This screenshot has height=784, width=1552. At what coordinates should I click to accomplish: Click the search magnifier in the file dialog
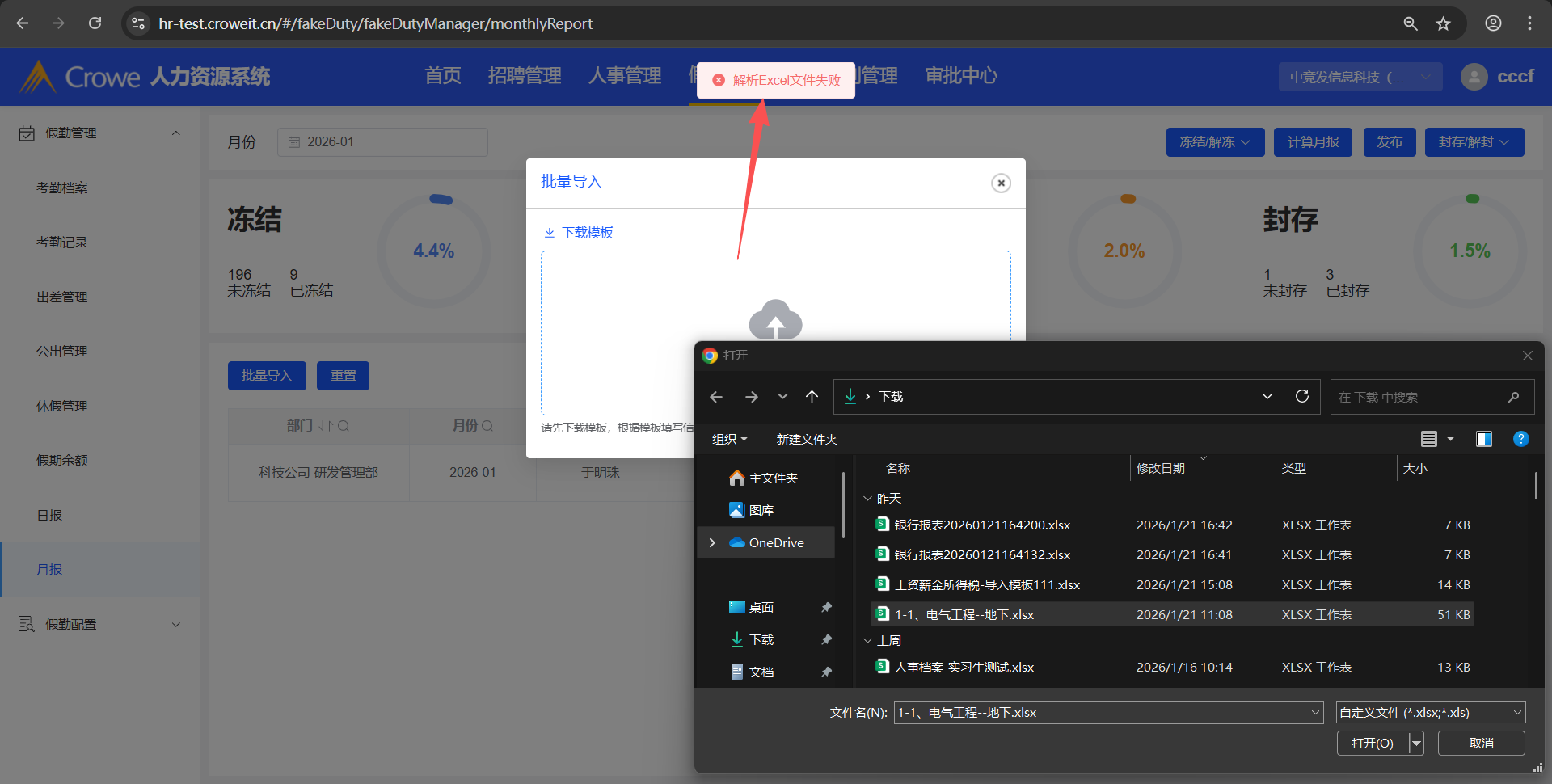pyautogui.click(x=1513, y=397)
